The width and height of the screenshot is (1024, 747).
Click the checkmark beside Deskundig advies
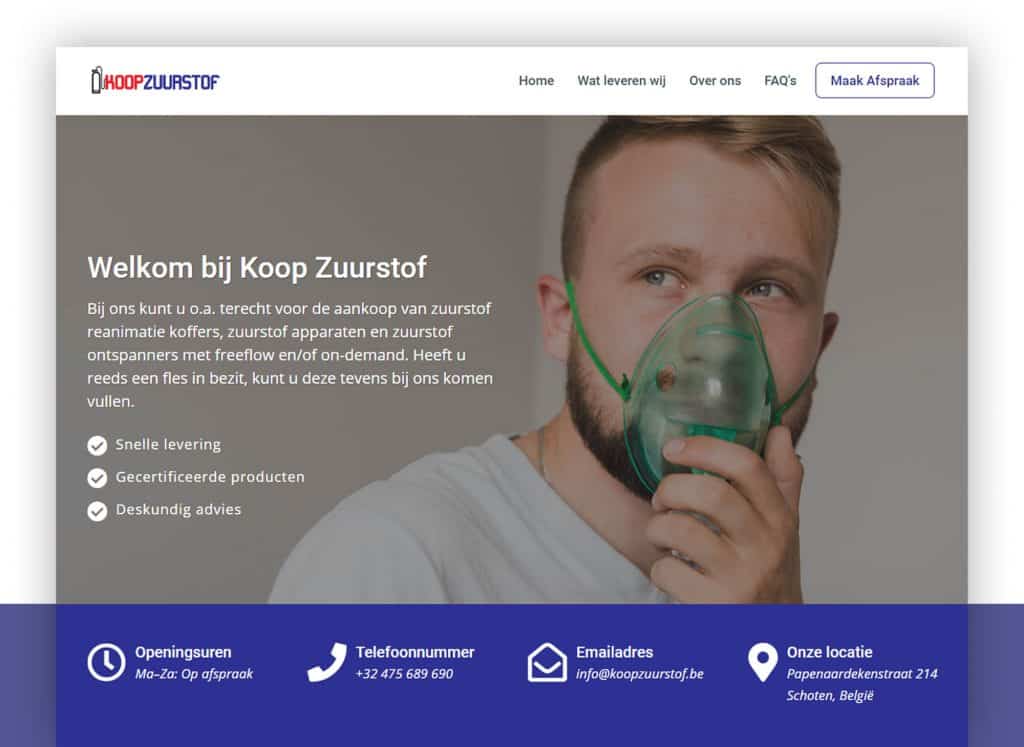click(x=97, y=511)
